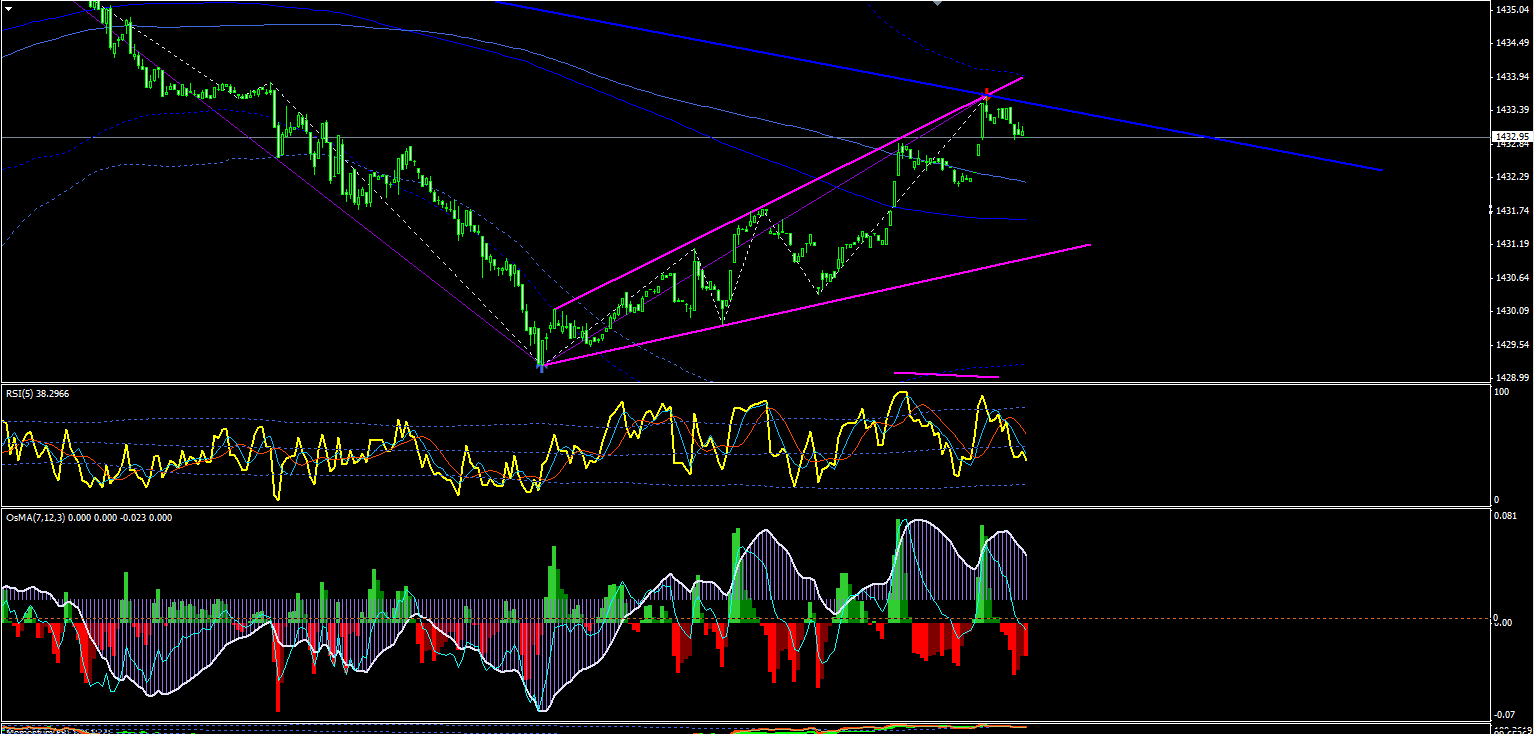
Task: Click the 1435.04 price scale label
Action: click(1511, 9)
